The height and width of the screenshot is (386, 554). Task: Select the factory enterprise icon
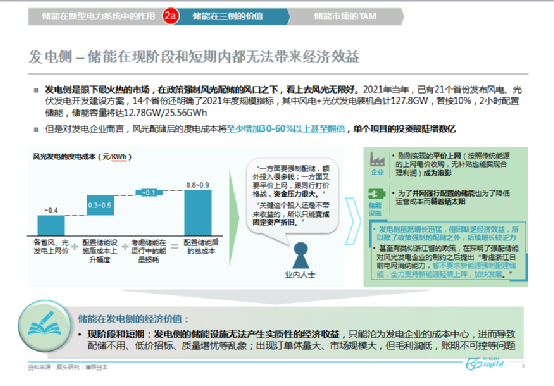click(x=377, y=160)
